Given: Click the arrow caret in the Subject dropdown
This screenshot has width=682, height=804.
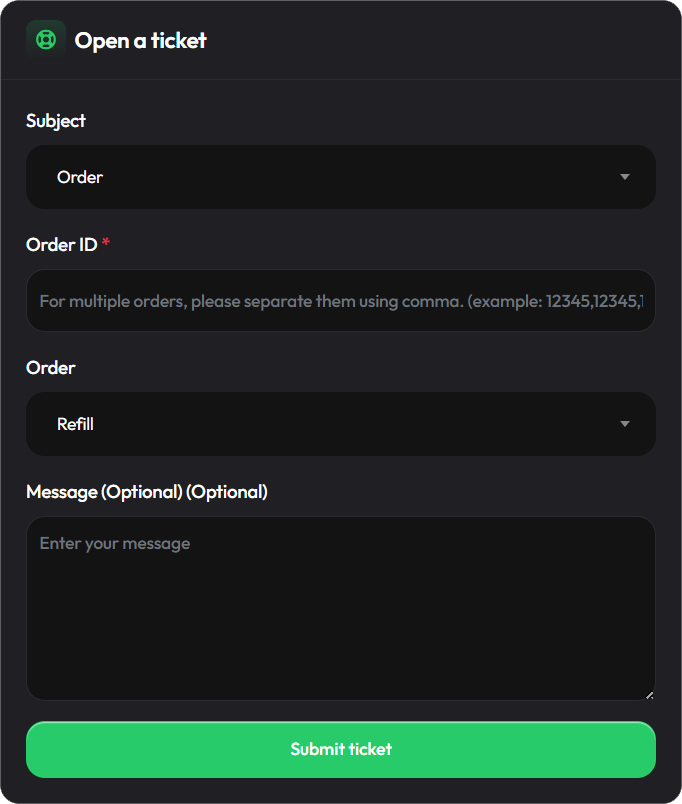Looking at the screenshot, I should tap(625, 177).
